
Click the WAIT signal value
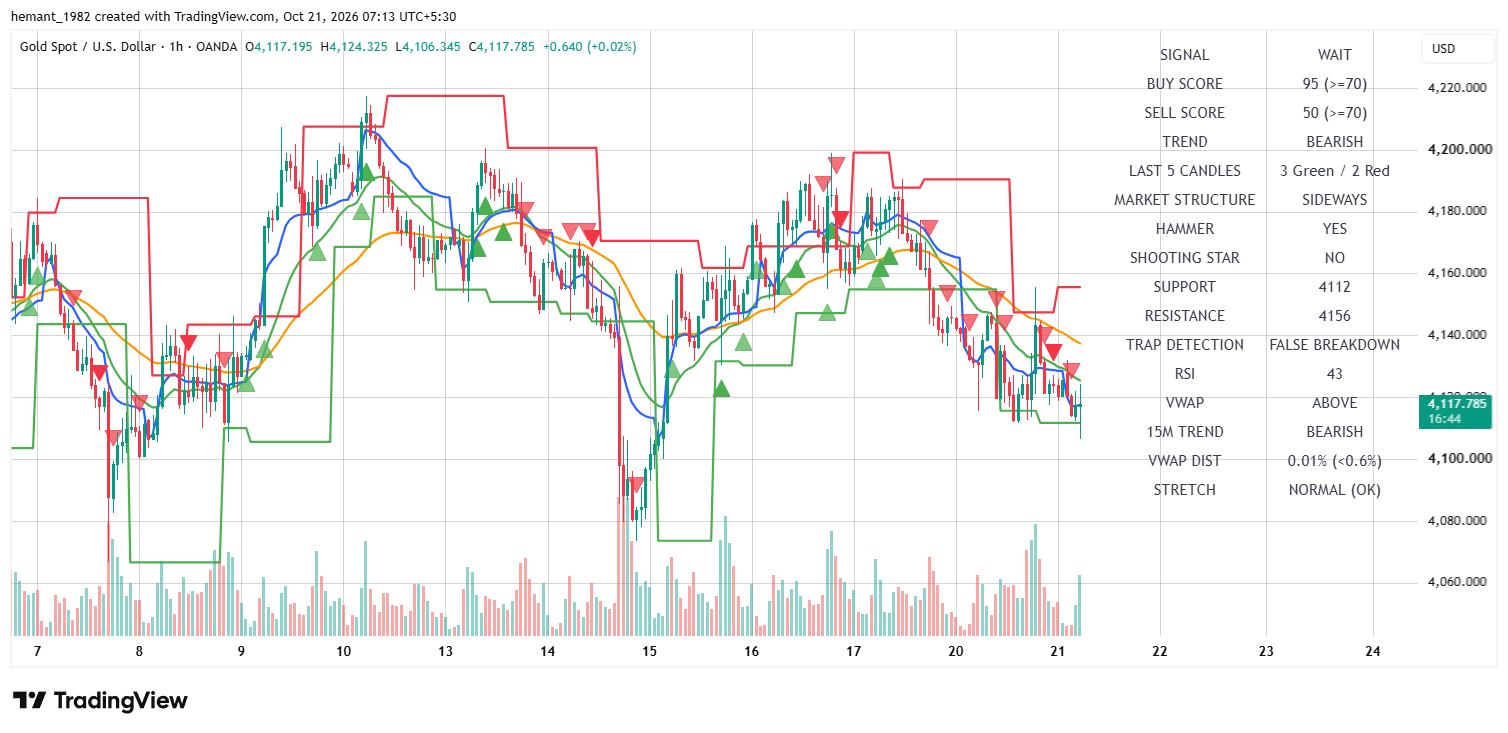pyautogui.click(x=1334, y=55)
